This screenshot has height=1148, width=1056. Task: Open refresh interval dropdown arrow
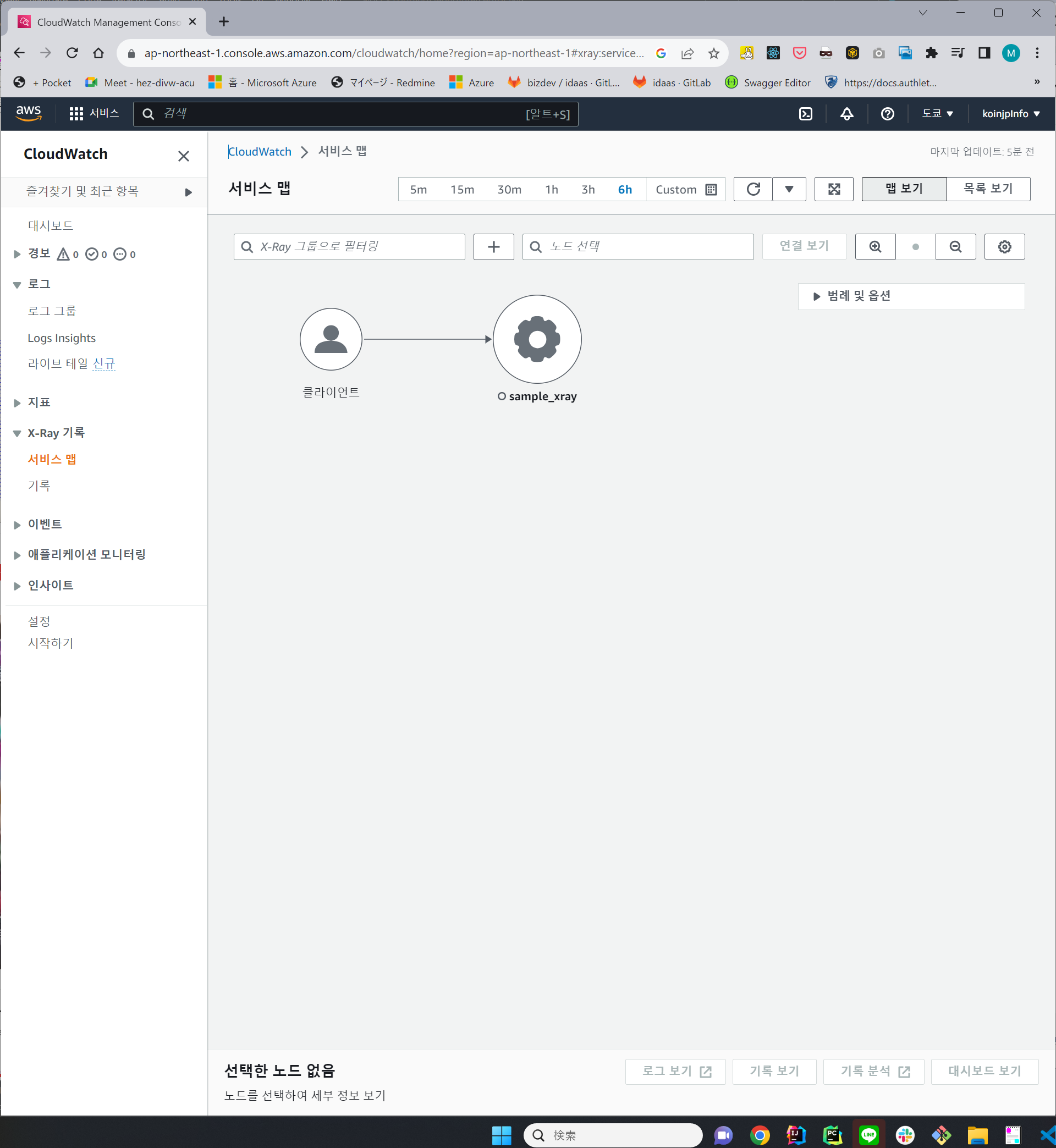click(789, 189)
